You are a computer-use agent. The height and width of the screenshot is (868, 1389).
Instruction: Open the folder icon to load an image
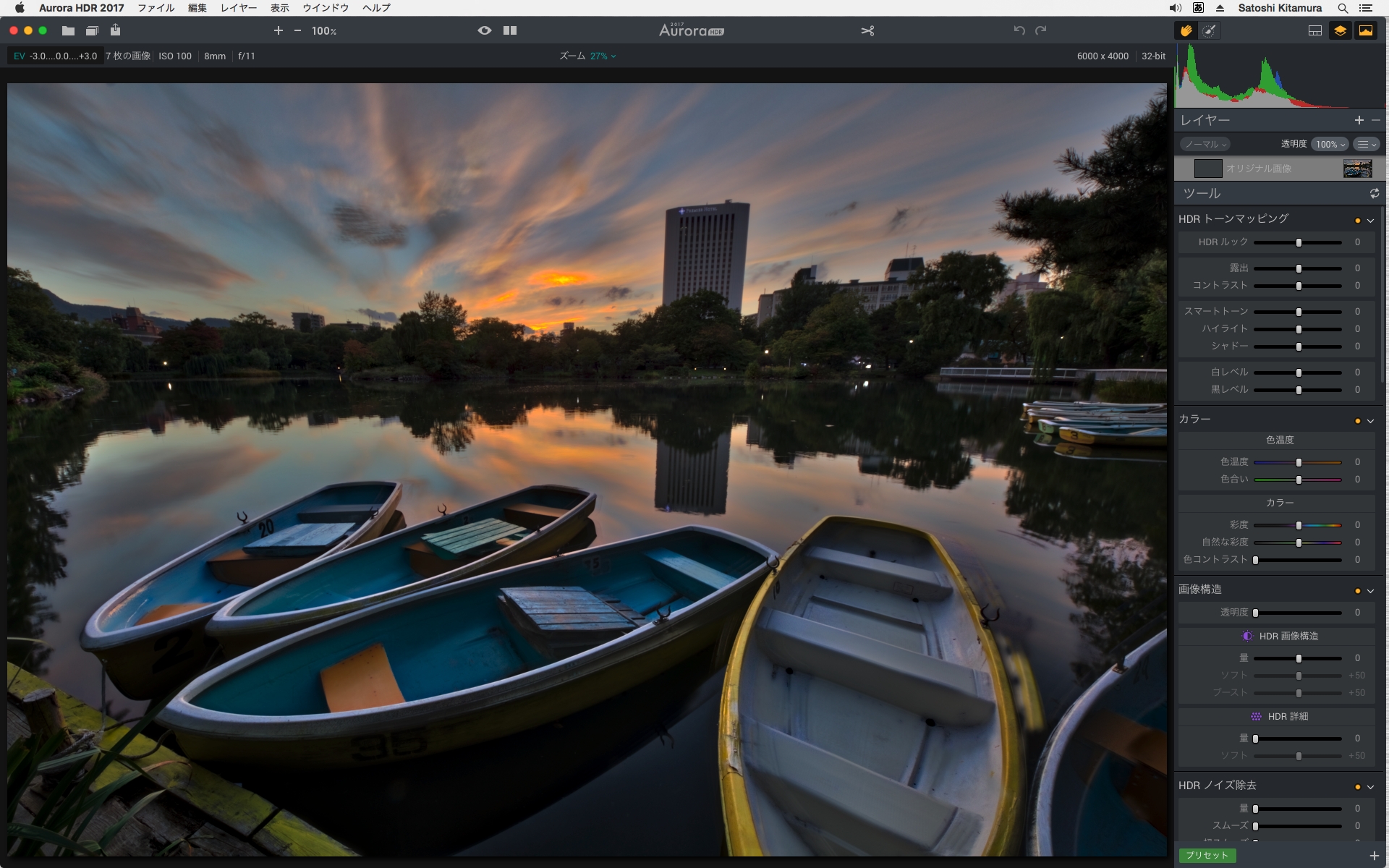pyautogui.click(x=68, y=30)
